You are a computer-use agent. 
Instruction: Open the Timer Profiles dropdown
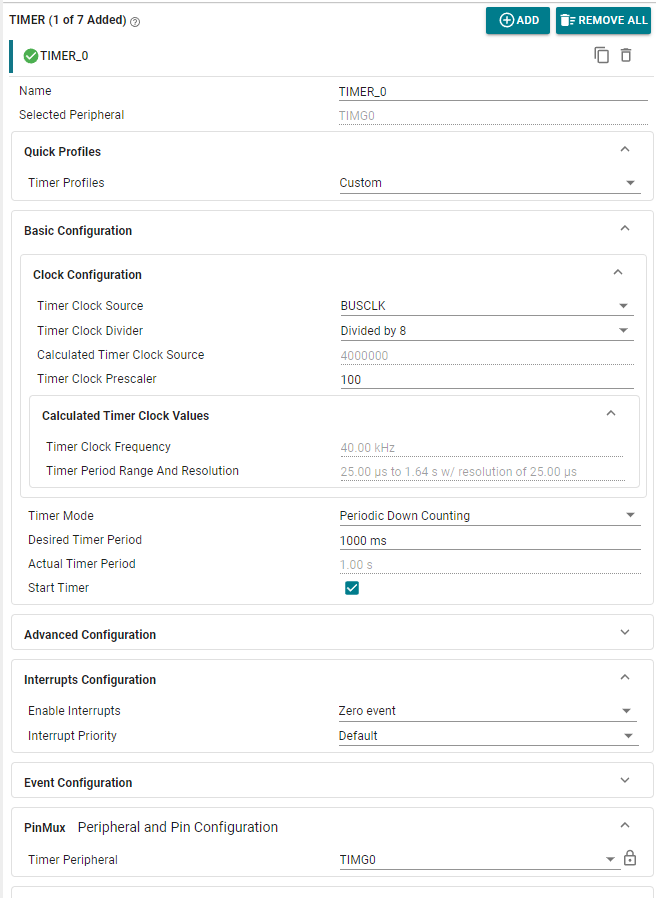coord(490,183)
